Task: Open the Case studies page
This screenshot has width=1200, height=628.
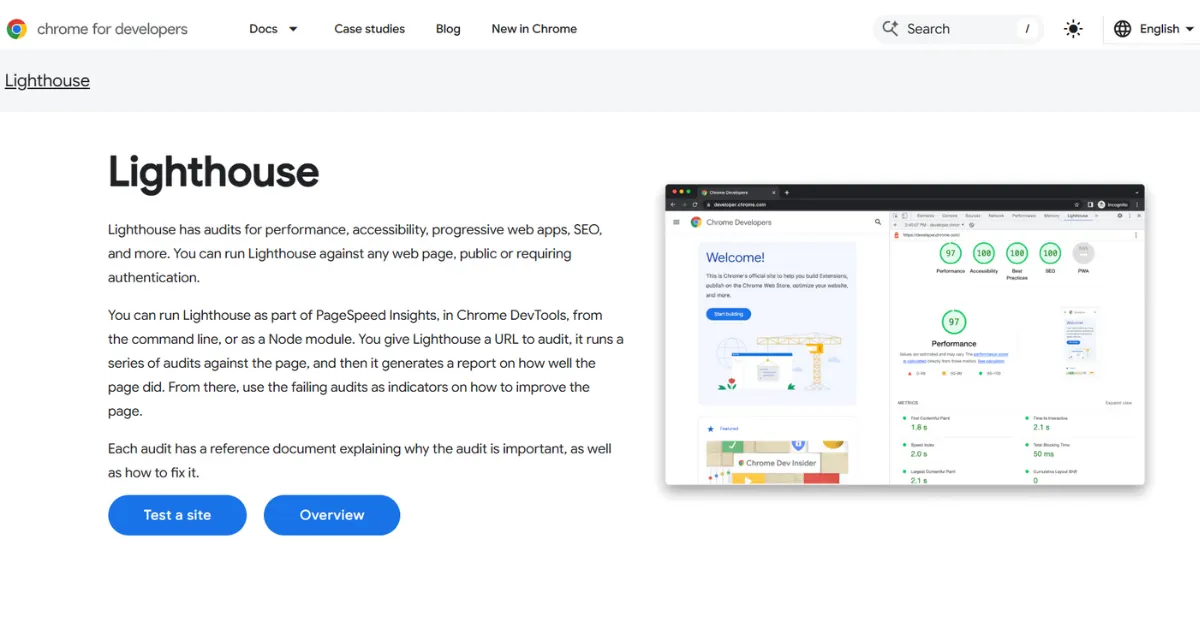Action: pos(369,29)
